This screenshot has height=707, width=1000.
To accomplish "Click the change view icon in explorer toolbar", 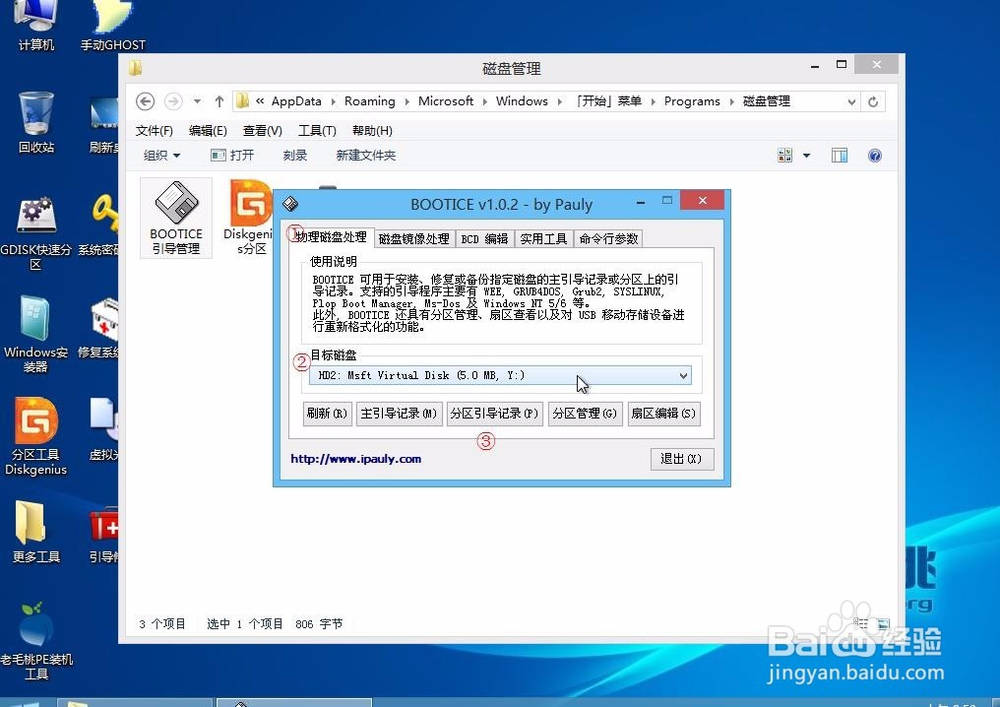I will [784, 156].
